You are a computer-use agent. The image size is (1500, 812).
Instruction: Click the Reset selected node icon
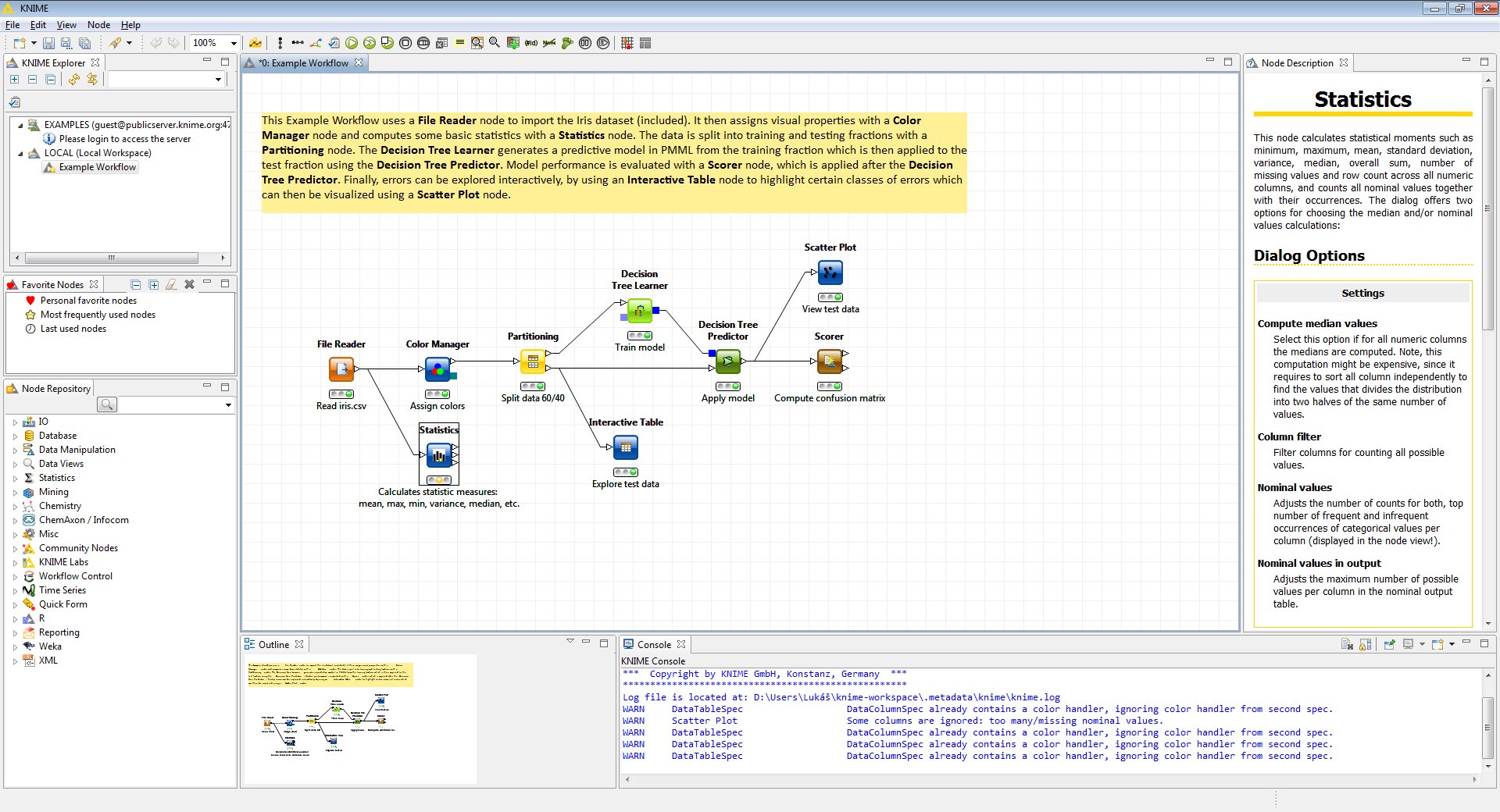coord(441,43)
